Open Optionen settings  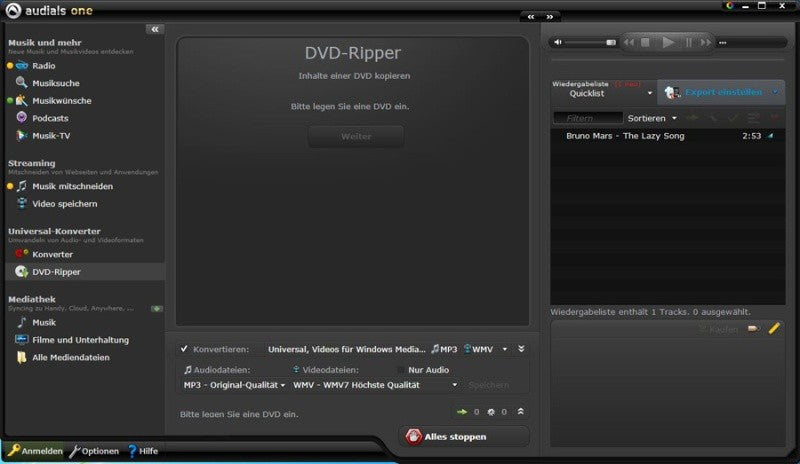tap(94, 451)
